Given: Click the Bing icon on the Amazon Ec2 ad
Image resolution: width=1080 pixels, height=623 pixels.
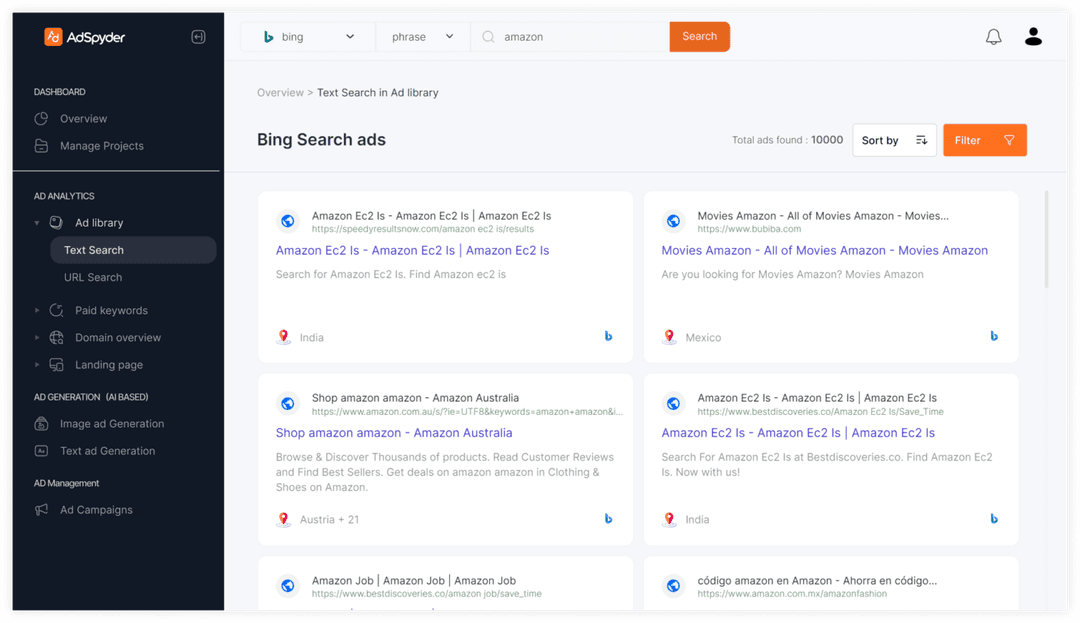Looking at the screenshot, I should [x=608, y=336].
